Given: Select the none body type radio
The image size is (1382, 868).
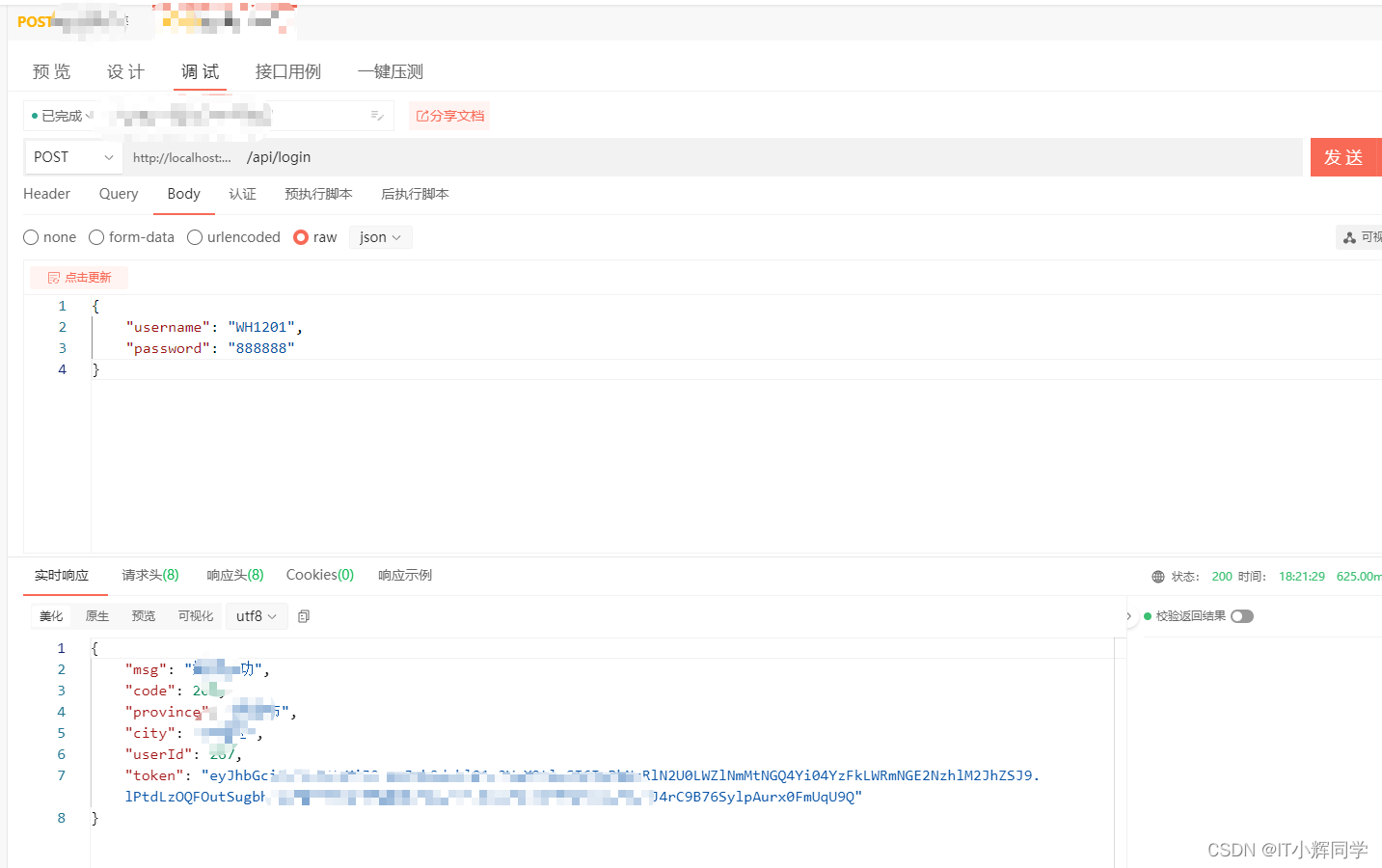Looking at the screenshot, I should tap(31, 237).
